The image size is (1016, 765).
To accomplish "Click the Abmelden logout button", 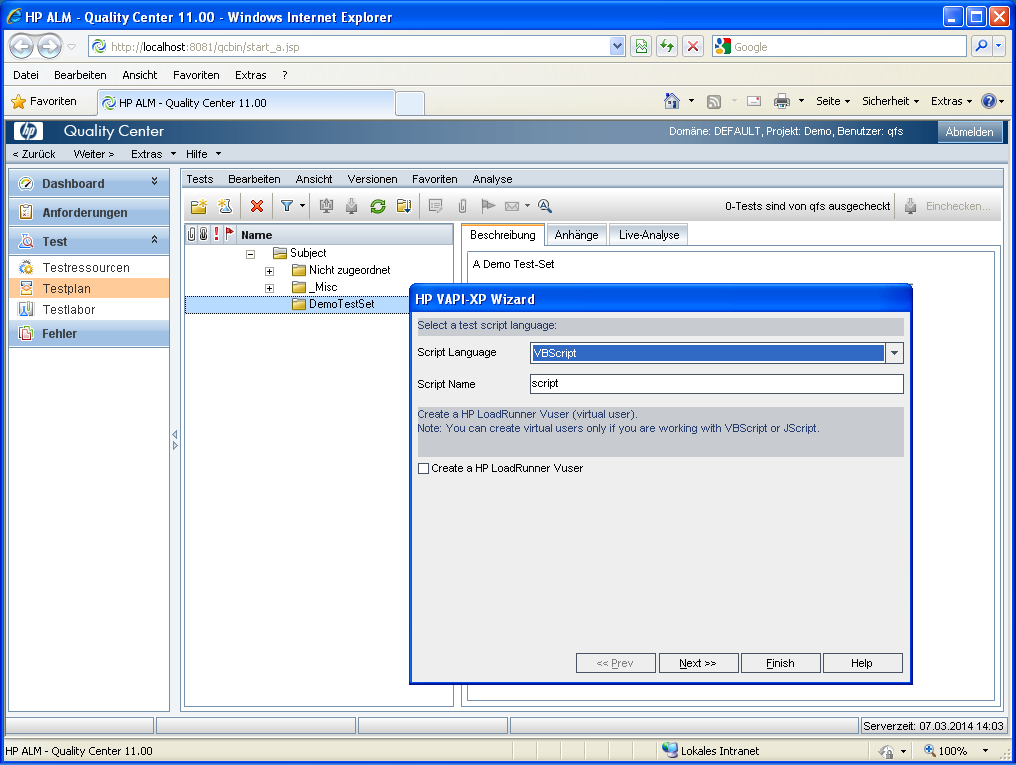I will (x=969, y=131).
